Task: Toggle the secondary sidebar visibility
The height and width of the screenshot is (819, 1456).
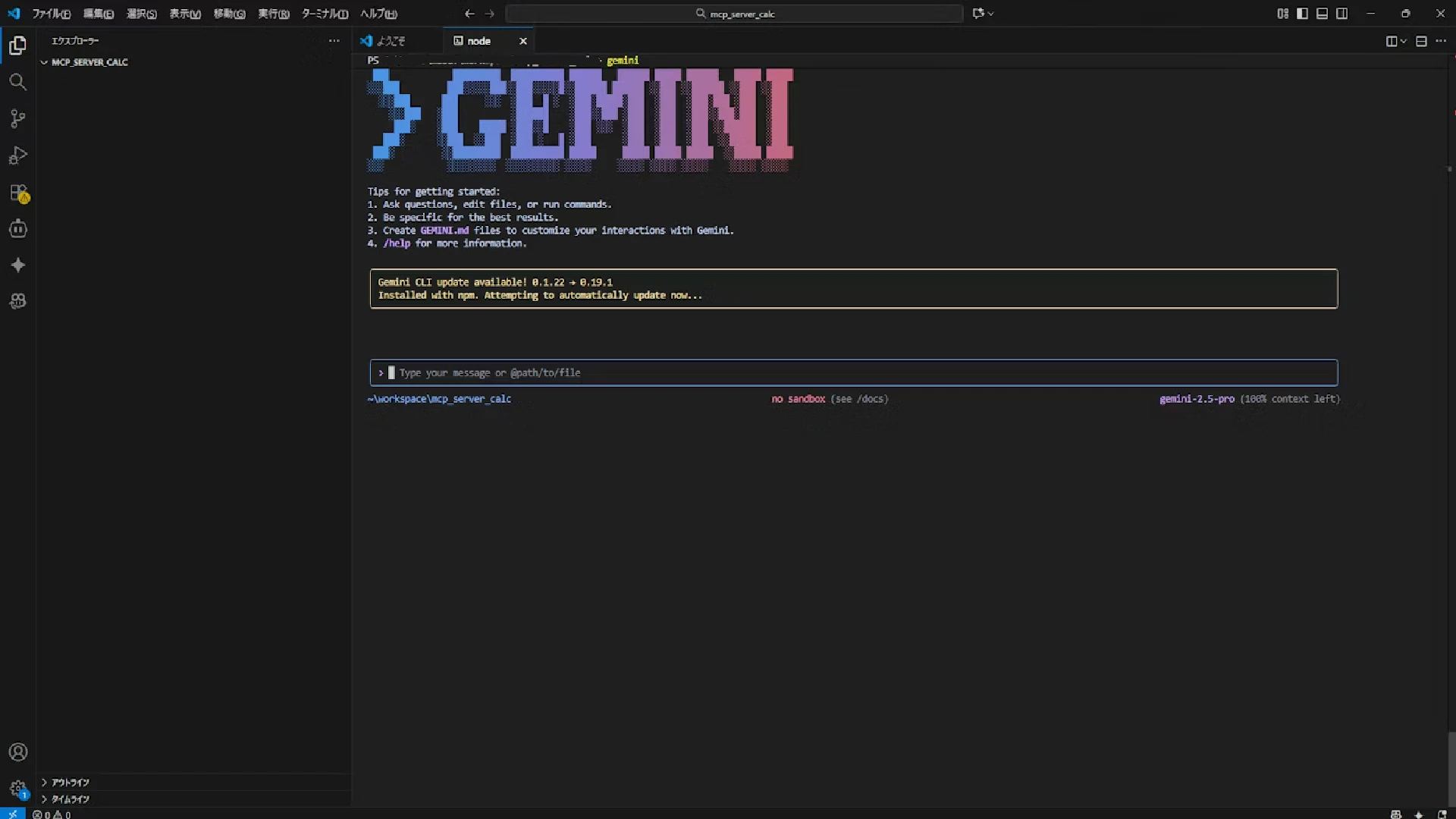Action: point(1341,14)
